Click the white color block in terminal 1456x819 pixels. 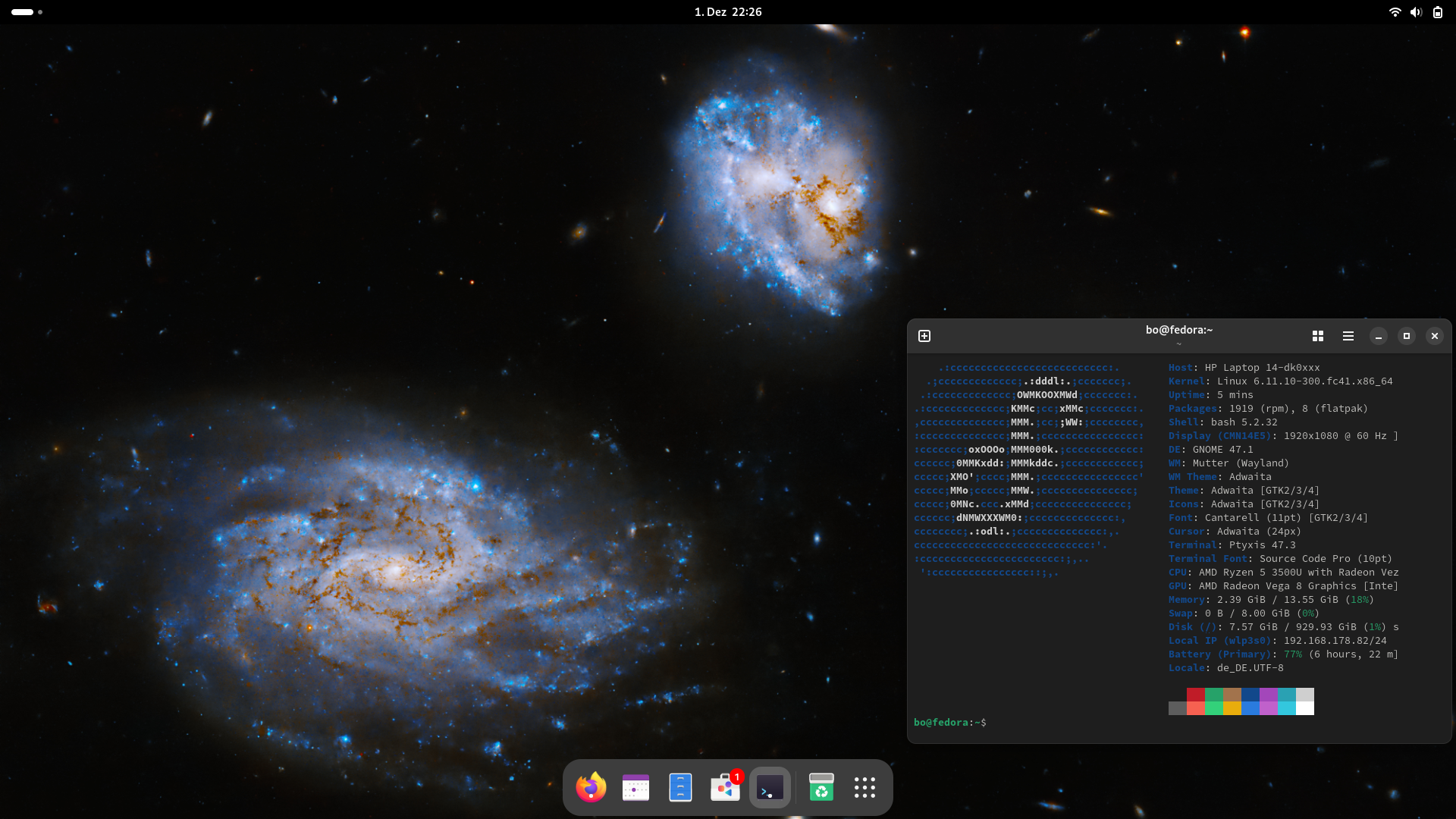1305,708
